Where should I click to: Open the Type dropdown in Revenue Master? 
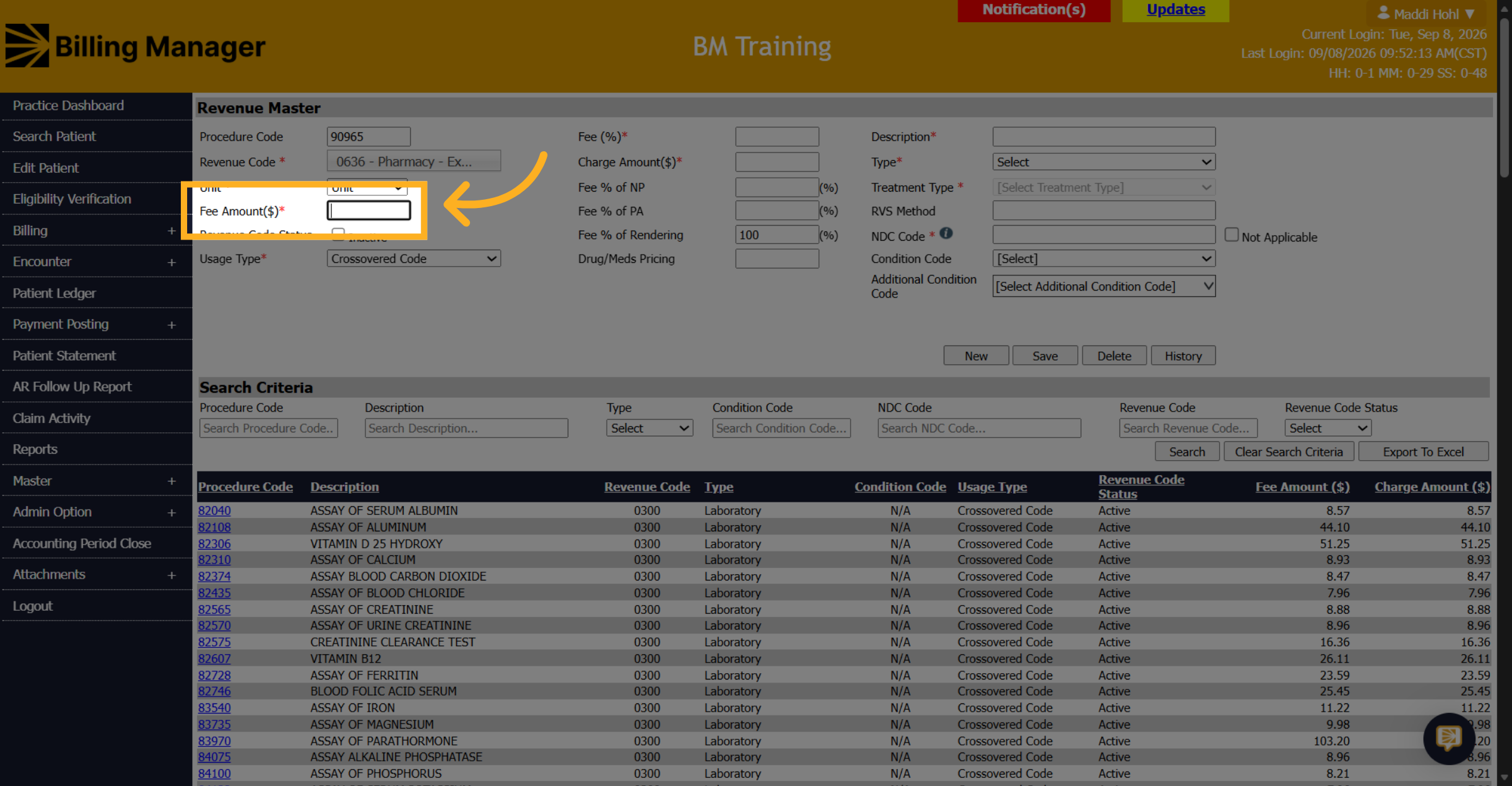[x=1104, y=162]
